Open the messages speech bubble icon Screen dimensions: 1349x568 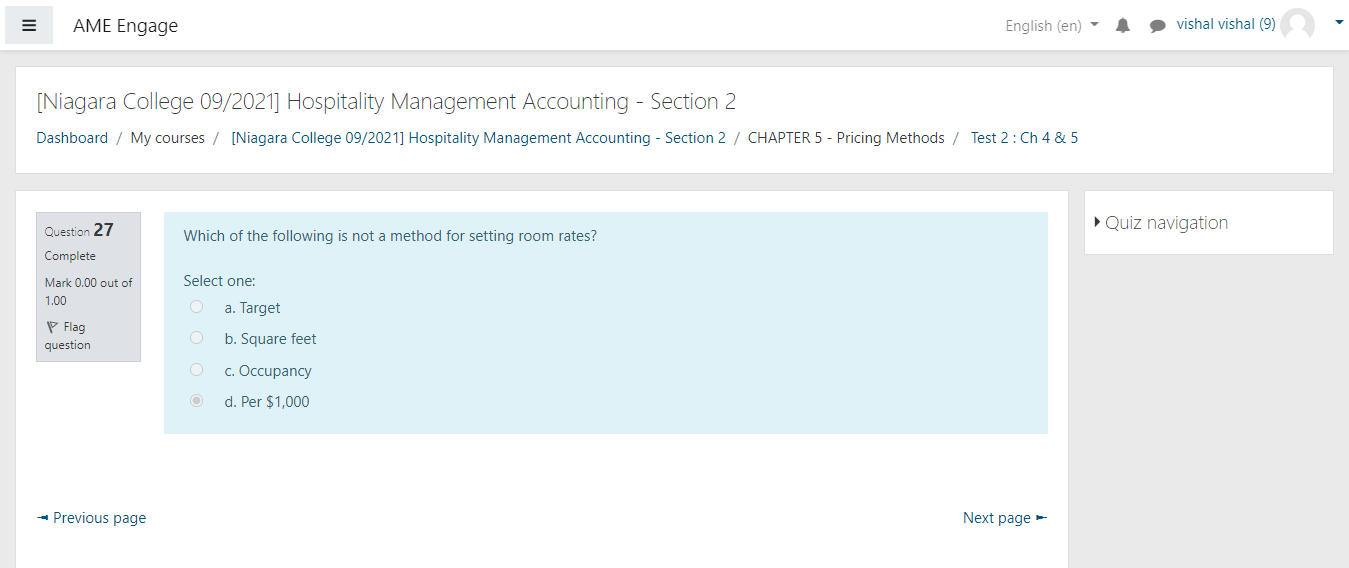coord(1158,26)
